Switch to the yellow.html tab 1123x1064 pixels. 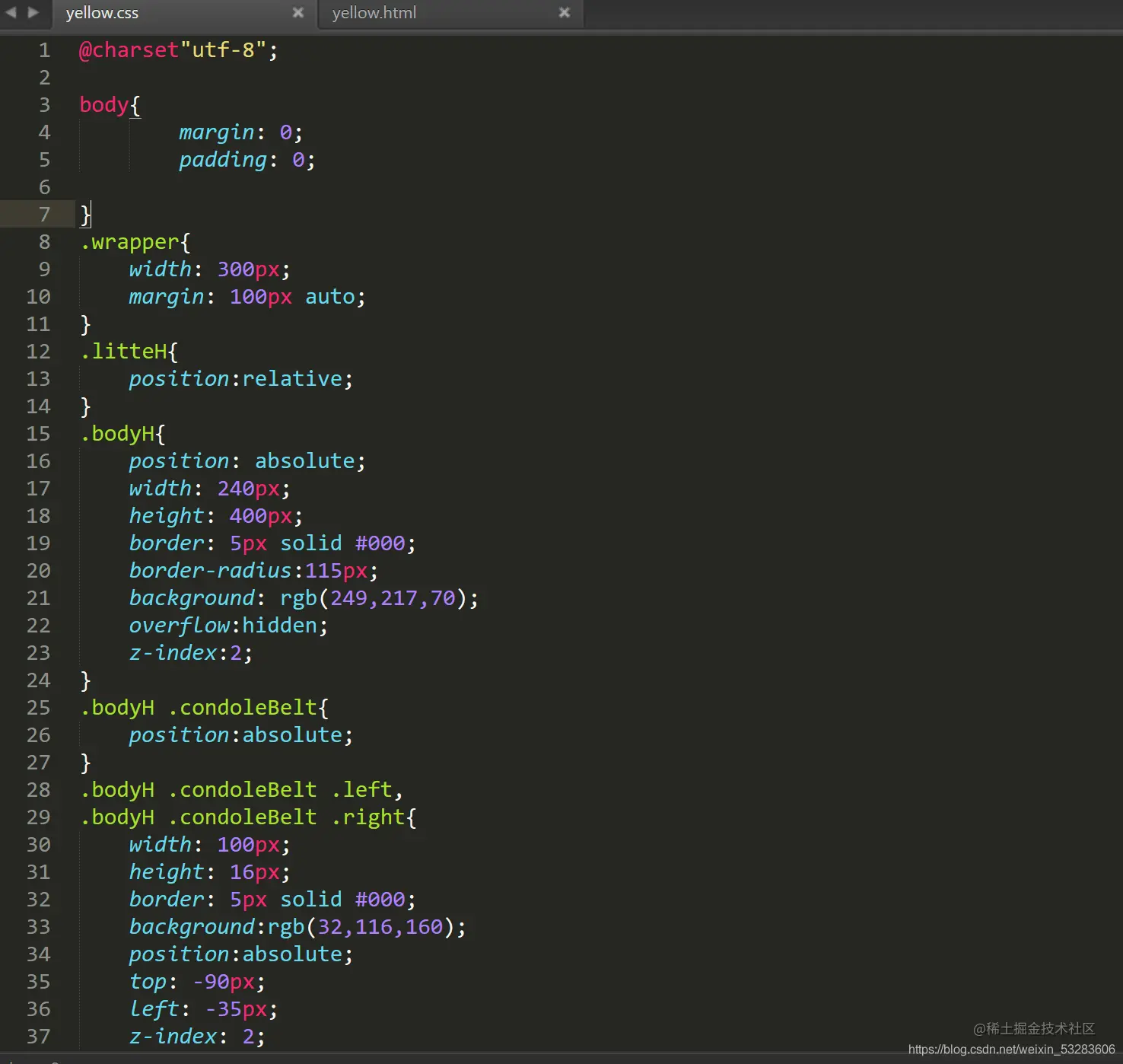(x=374, y=13)
